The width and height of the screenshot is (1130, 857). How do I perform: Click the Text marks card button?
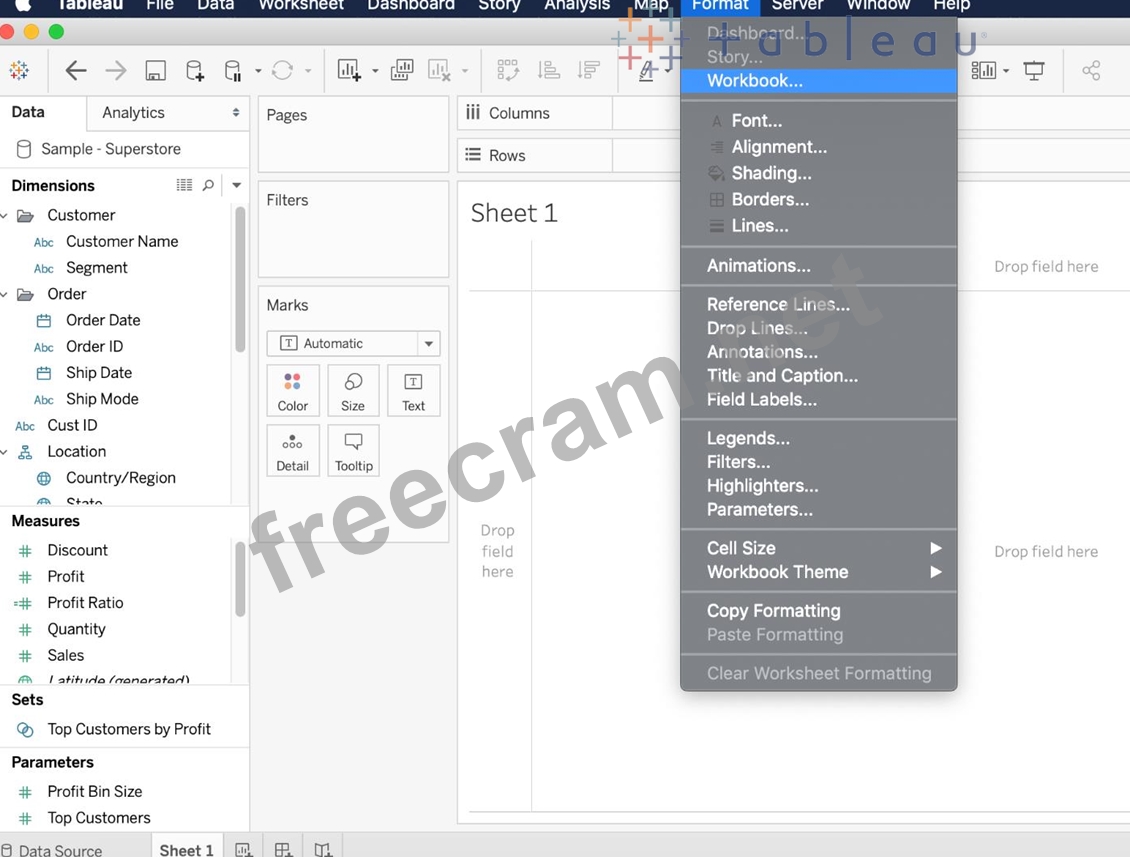click(x=414, y=391)
